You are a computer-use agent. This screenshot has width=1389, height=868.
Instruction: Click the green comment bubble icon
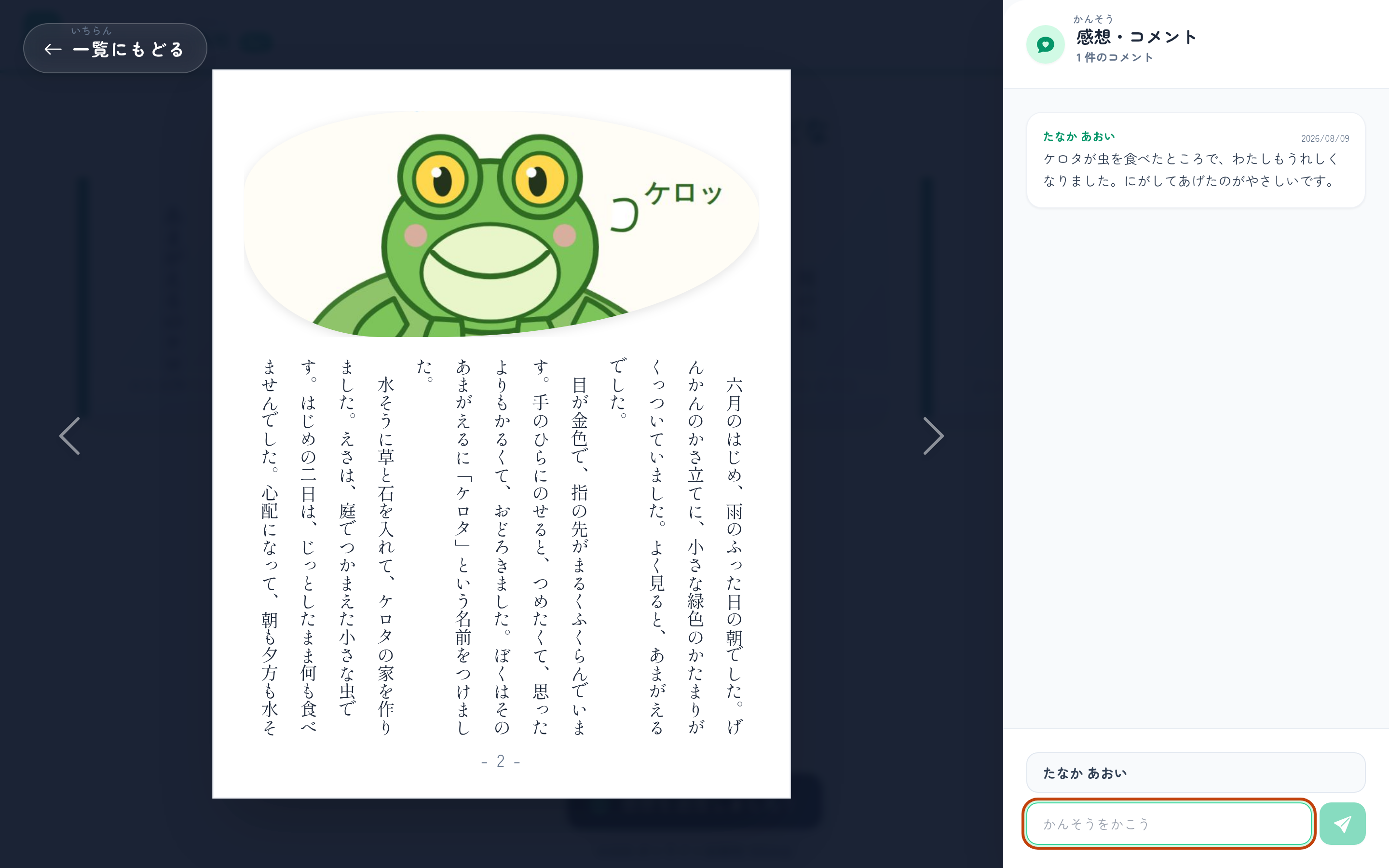pos(1045,44)
